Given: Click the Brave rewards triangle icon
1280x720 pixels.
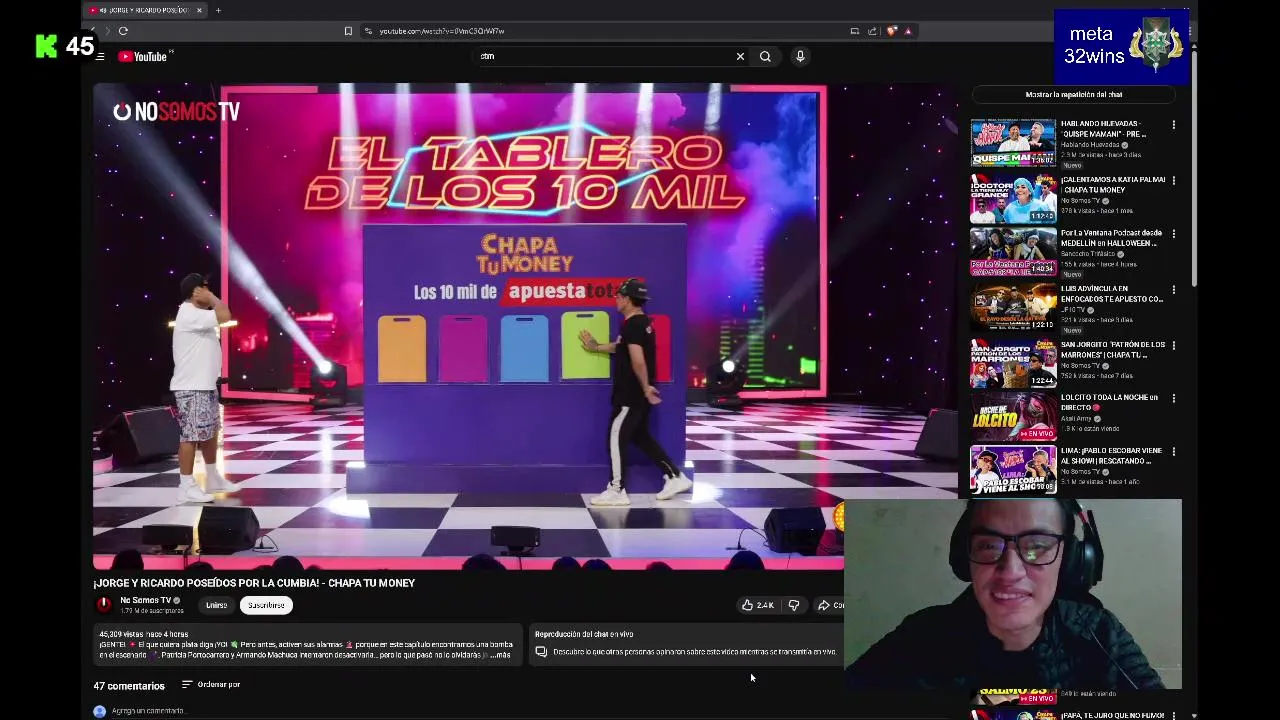Looking at the screenshot, I should (908, 31).
